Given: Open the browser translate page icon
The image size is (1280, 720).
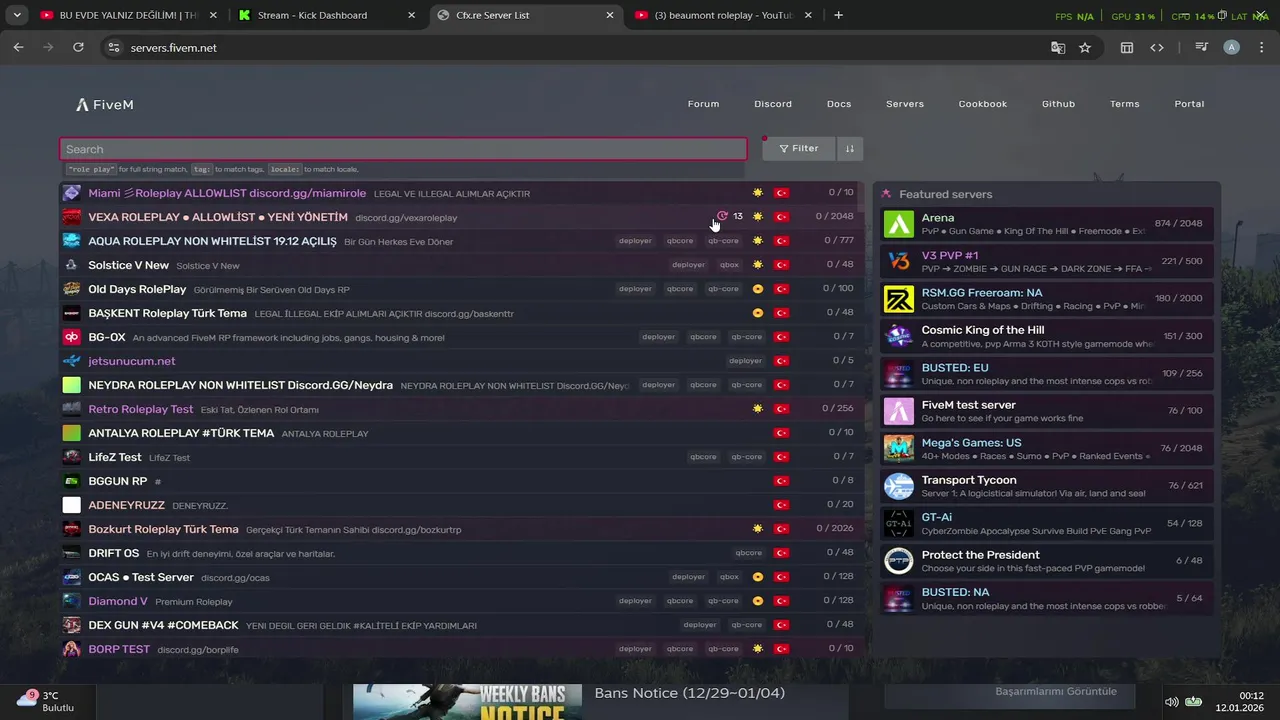Looking at the screenshot, I should coord(1057,47).
